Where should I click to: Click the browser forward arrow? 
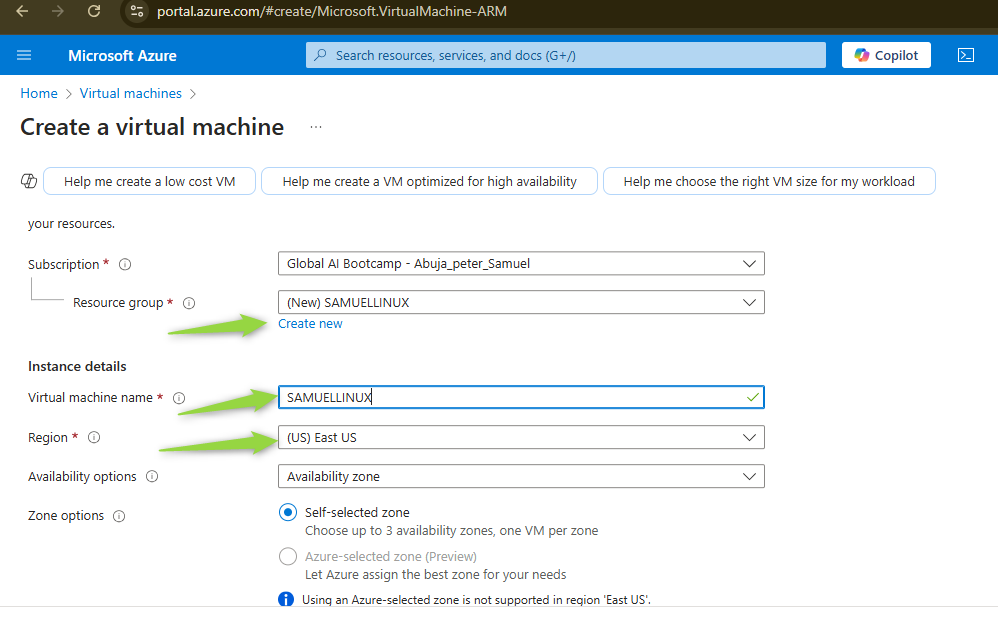[58, 11]
